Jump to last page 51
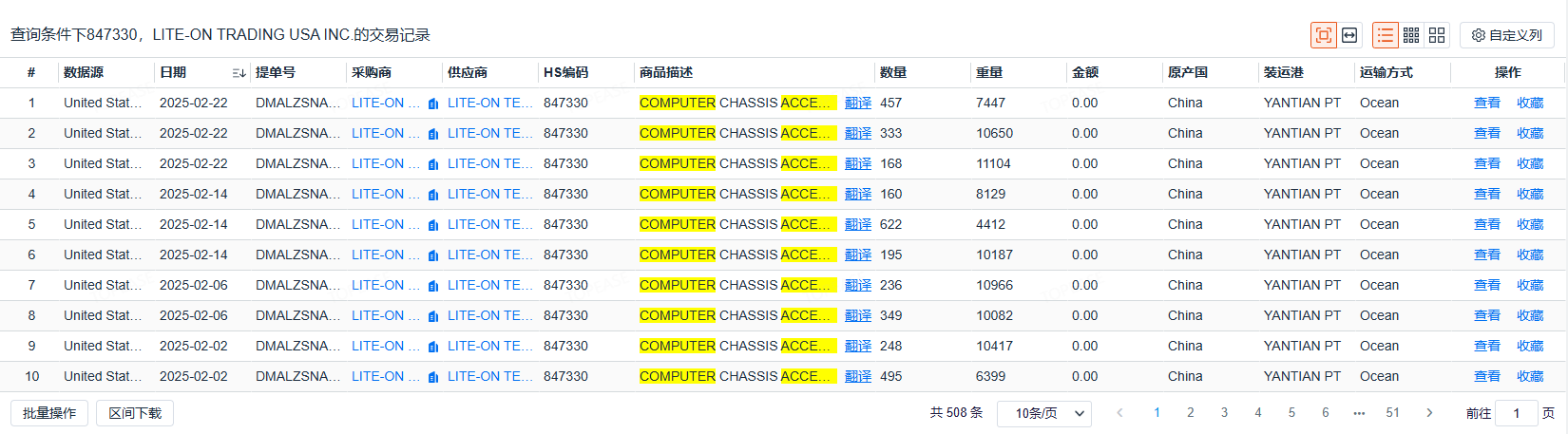The width and height of the screenshot is (1568, 434). (1393, 413)
